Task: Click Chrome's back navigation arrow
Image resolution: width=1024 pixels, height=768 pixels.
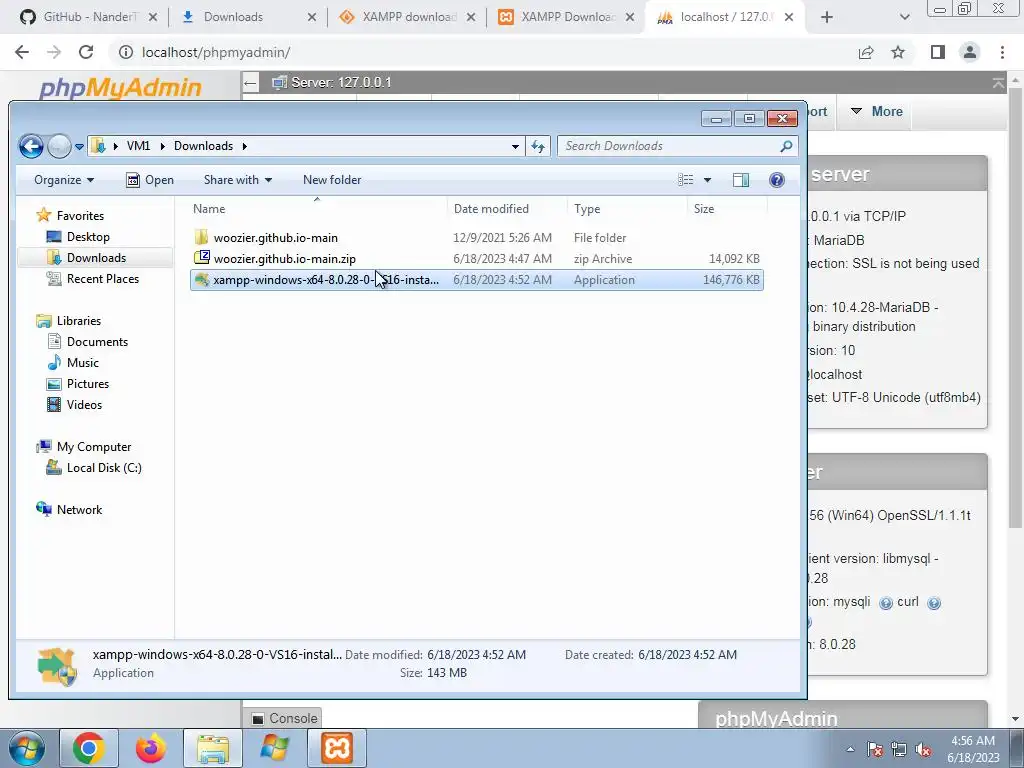Action: (22, 52)
